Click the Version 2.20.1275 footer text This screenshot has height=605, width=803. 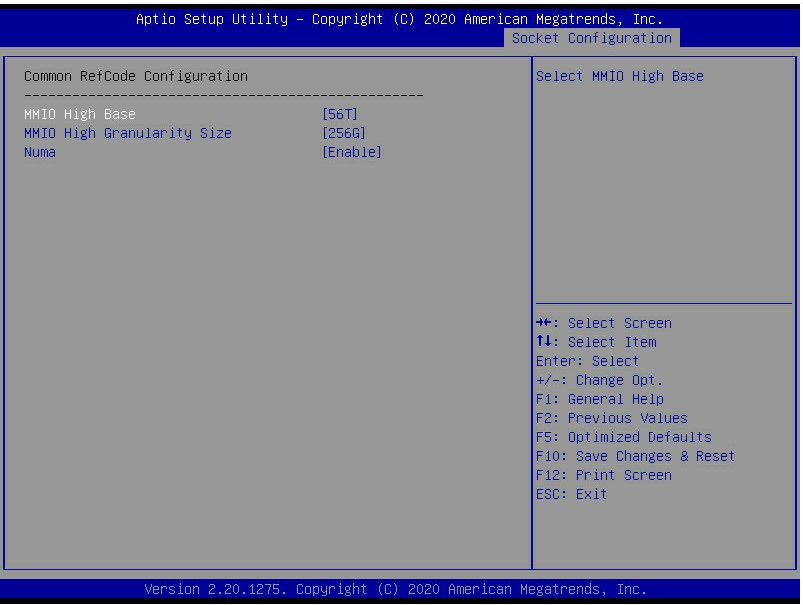click(x=395, y=589)
